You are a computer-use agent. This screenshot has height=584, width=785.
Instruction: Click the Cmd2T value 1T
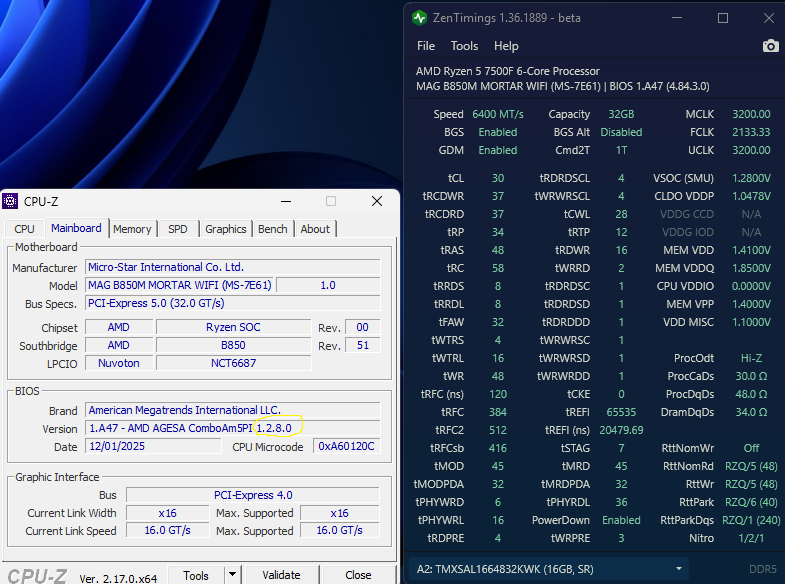coord(621,150)
